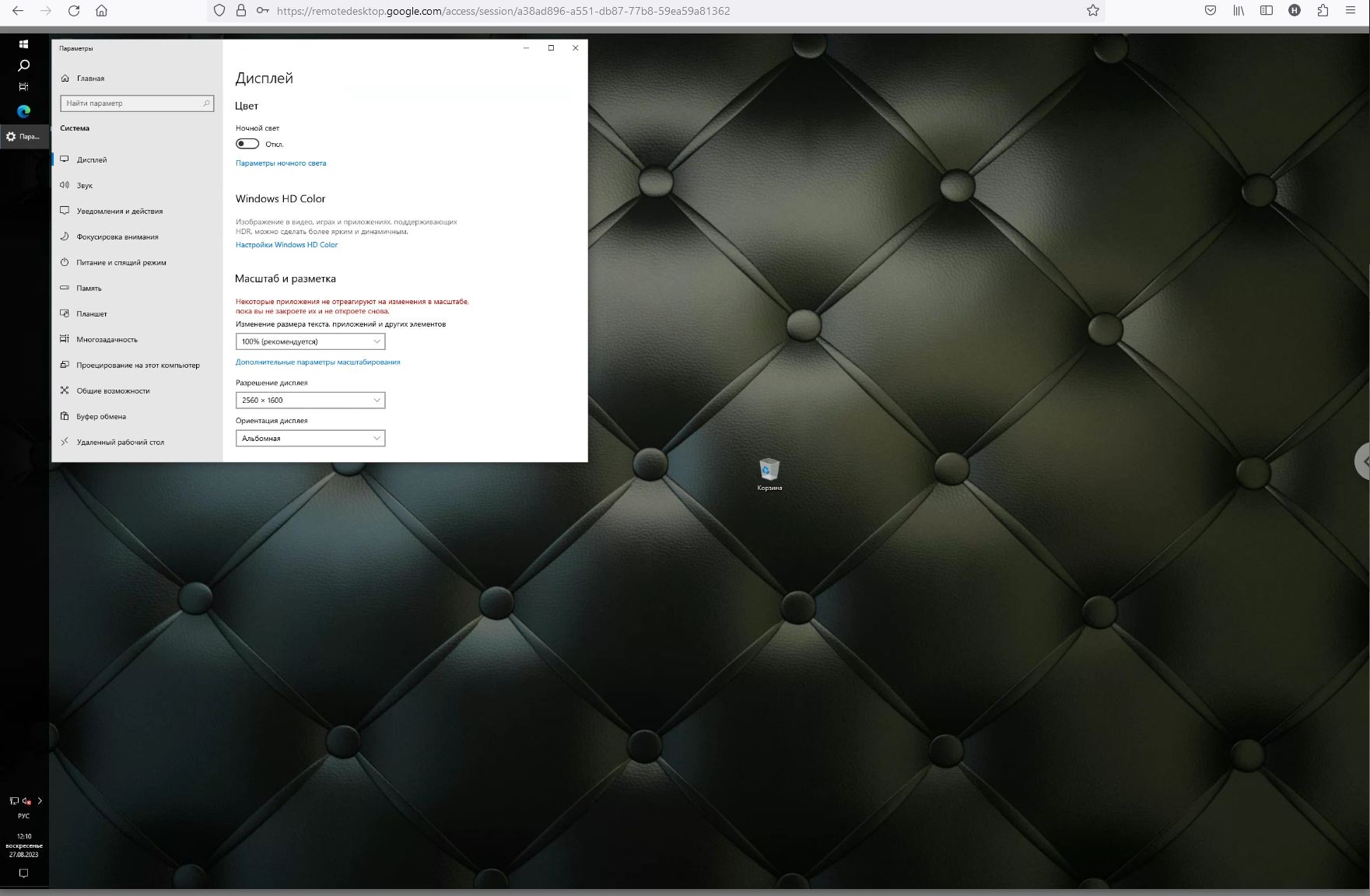Click the Проецирование на этот компьютер icon
Image resolution: width=1370 pixels, height=896 pixels.
(x=65, y=365)
